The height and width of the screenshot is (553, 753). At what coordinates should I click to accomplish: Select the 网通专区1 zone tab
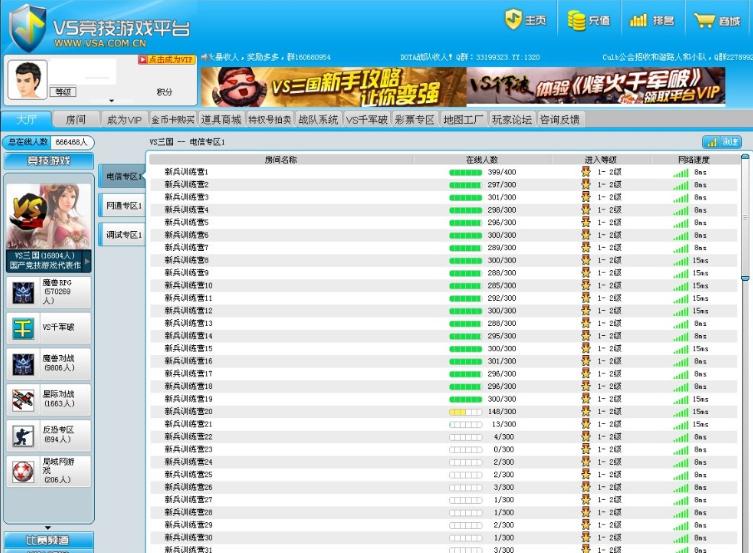[123, 205]
